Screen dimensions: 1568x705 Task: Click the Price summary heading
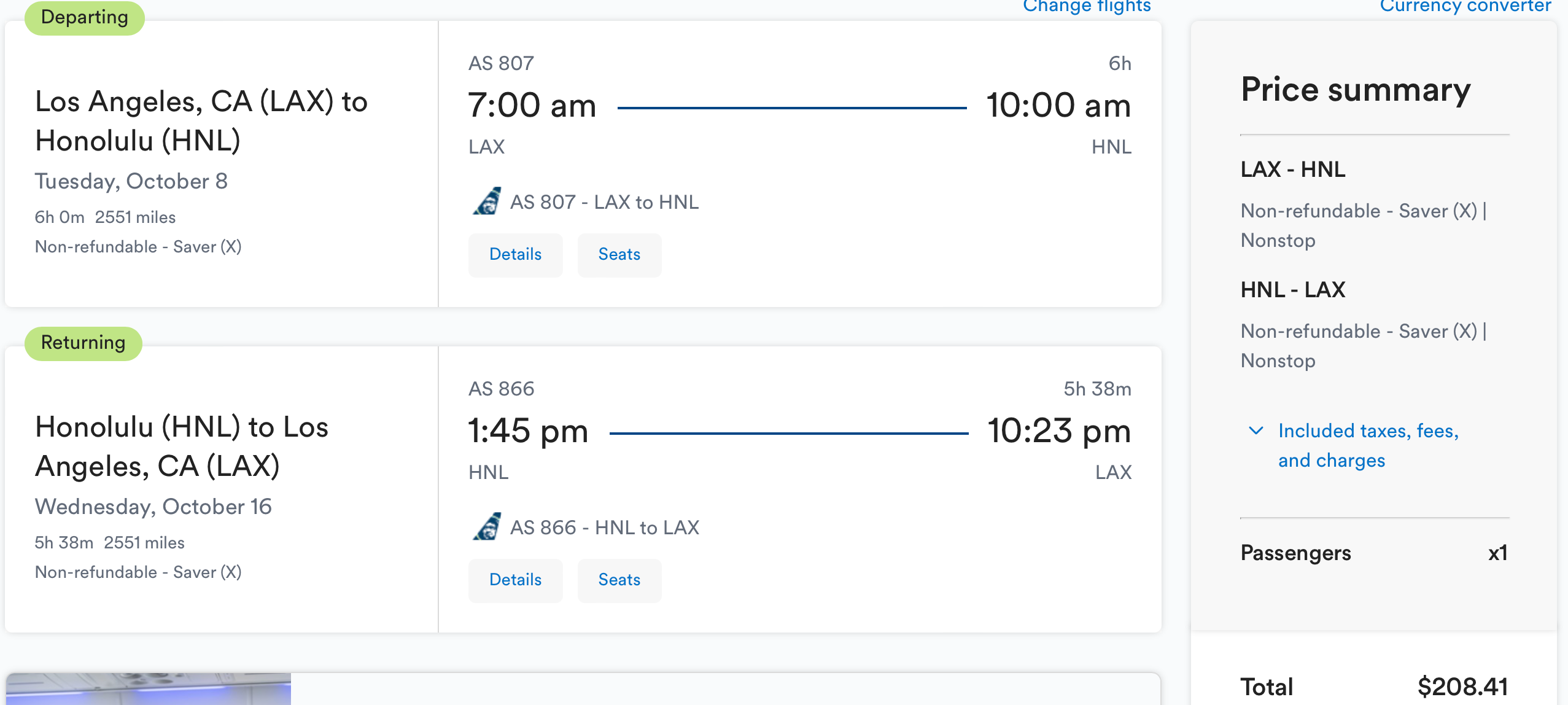click(1356, 90)
